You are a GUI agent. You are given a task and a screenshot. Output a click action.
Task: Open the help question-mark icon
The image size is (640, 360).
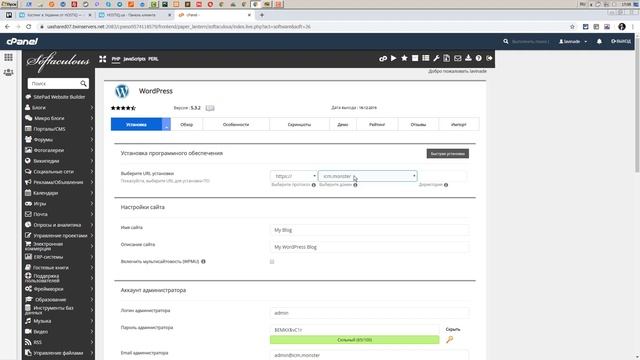click(478, 58)
